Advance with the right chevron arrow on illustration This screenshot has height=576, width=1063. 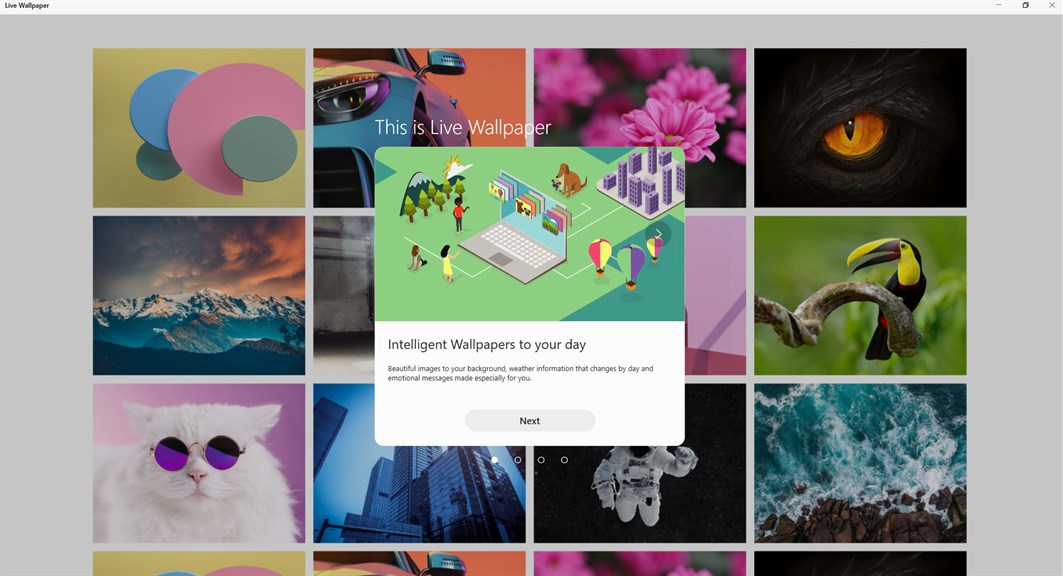point(658,234)
